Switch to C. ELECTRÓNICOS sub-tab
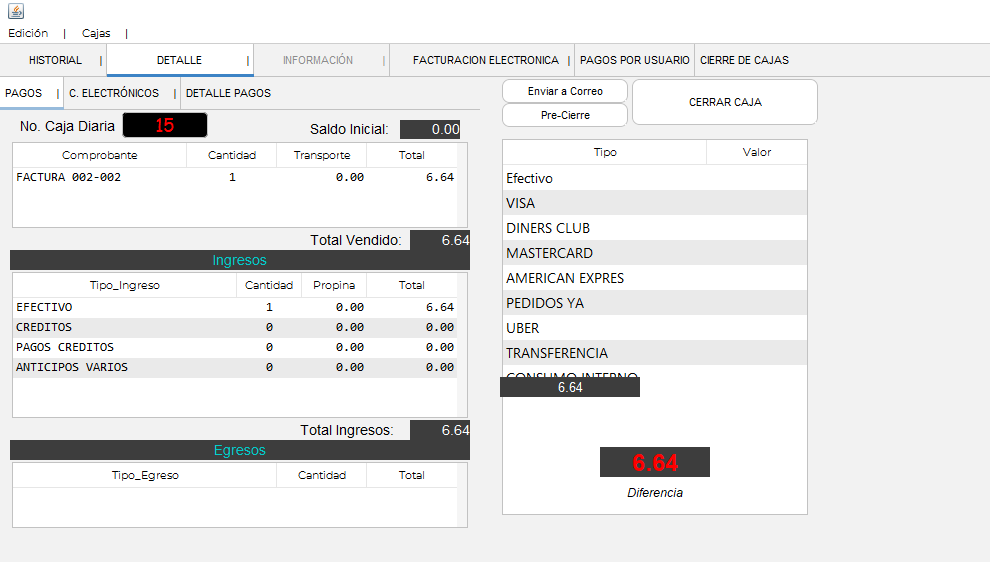This screenshot has height=562, width=990. [114, 93]
